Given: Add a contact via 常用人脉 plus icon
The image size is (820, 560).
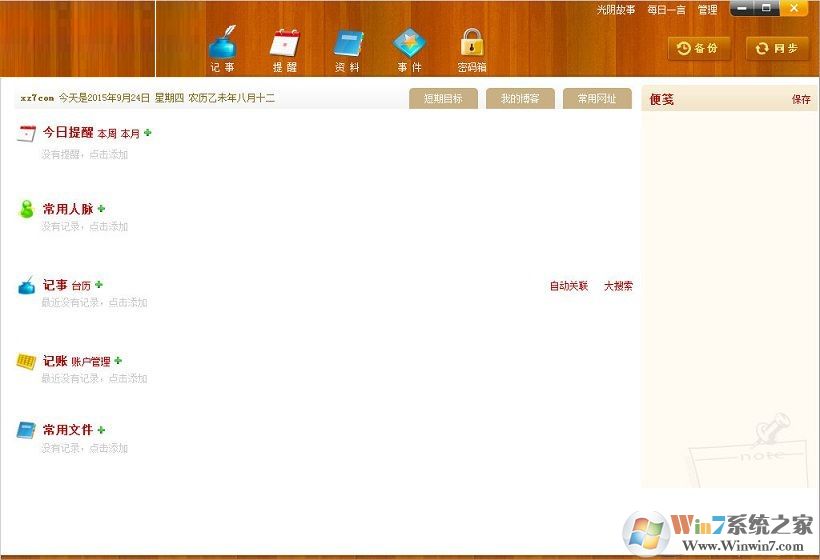Looking at the screenshot, I should (x=101, y=209).
